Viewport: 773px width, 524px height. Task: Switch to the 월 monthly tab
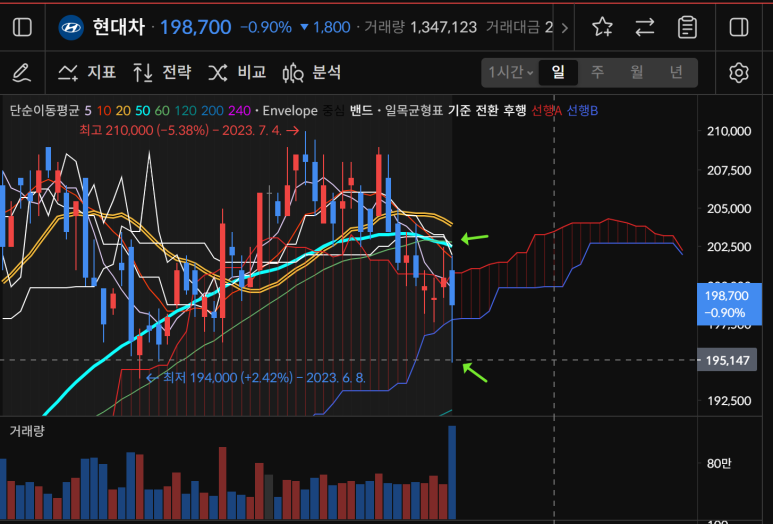637,72
